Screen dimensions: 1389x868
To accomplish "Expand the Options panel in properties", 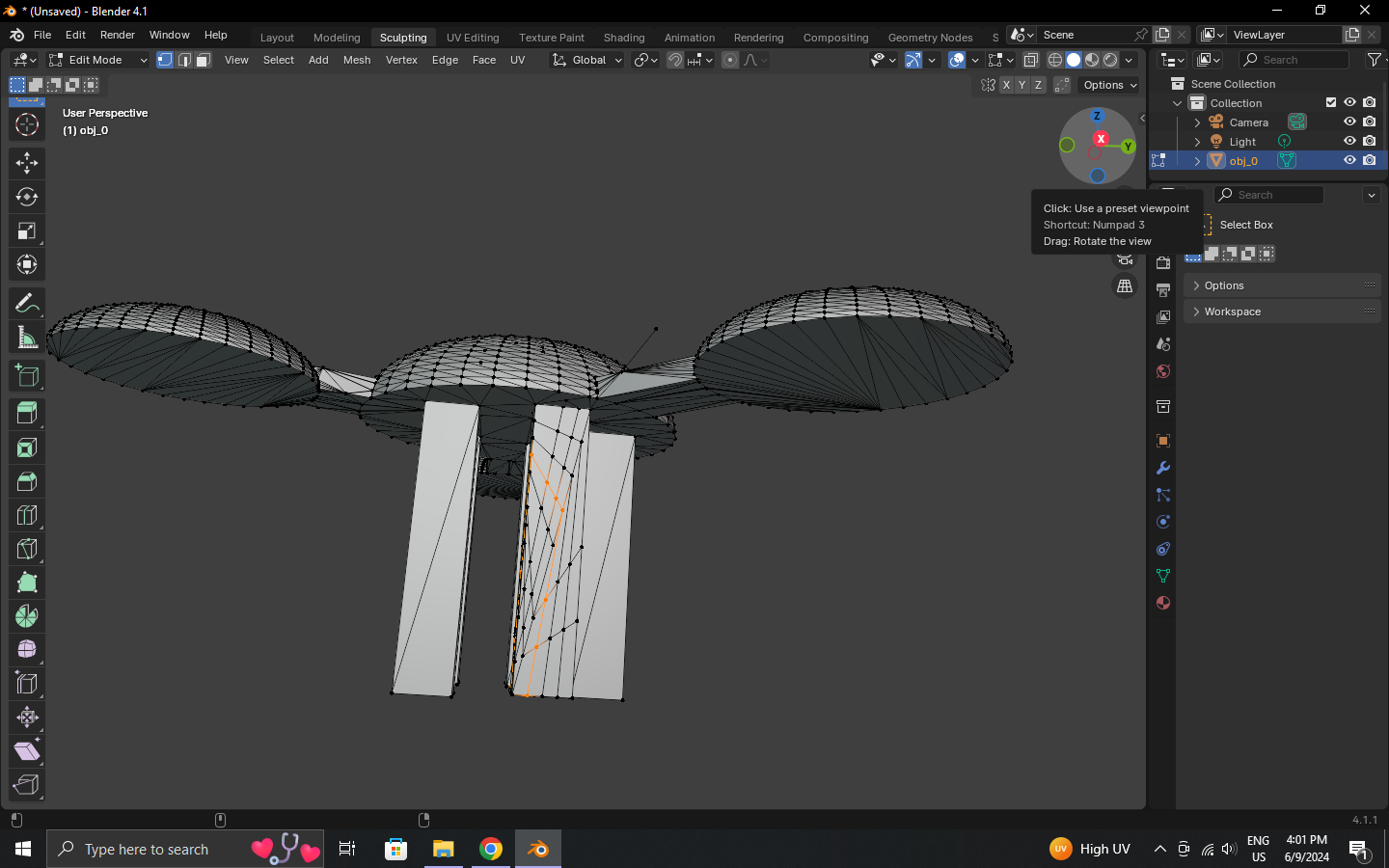I will click(x=1282, y=285).
